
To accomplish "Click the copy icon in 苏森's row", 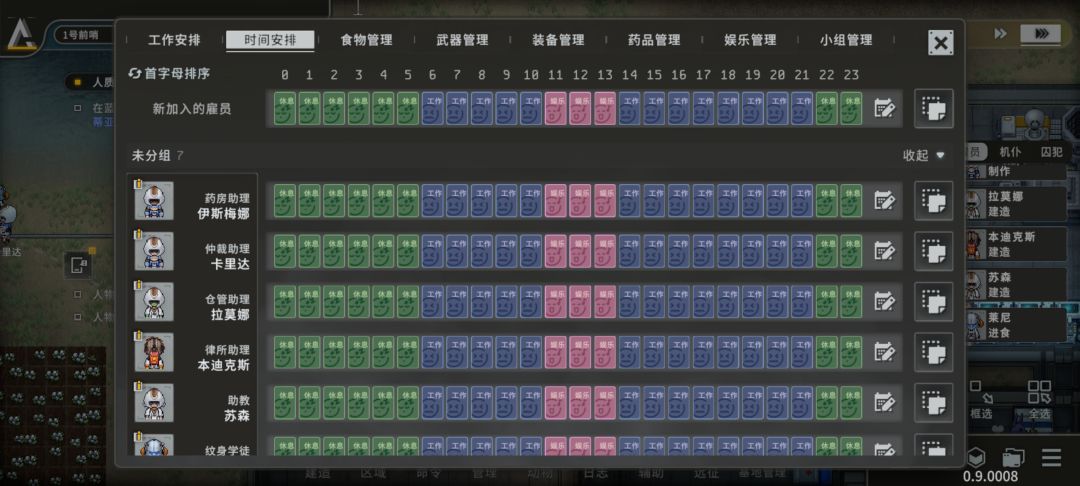I will pyautogui.click(x=934, y=402).
